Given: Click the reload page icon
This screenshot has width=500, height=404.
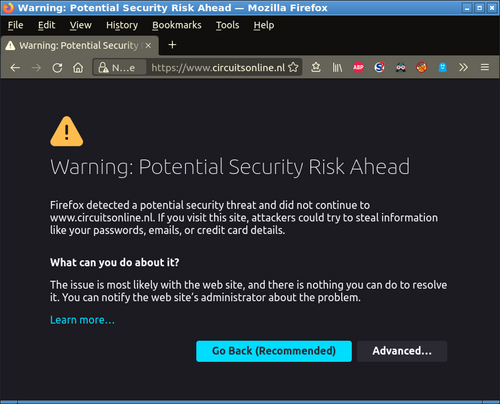Looking at the screenshot, I should click(57, 68).
